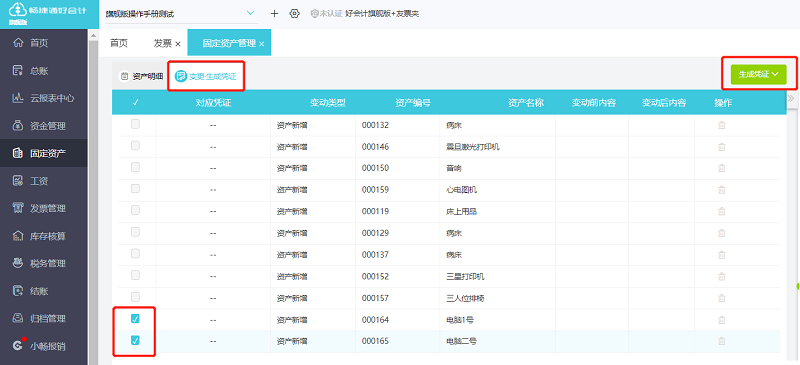Delete the 电脑1号 row
Screen dimensions: 800x365
[722, 320]
